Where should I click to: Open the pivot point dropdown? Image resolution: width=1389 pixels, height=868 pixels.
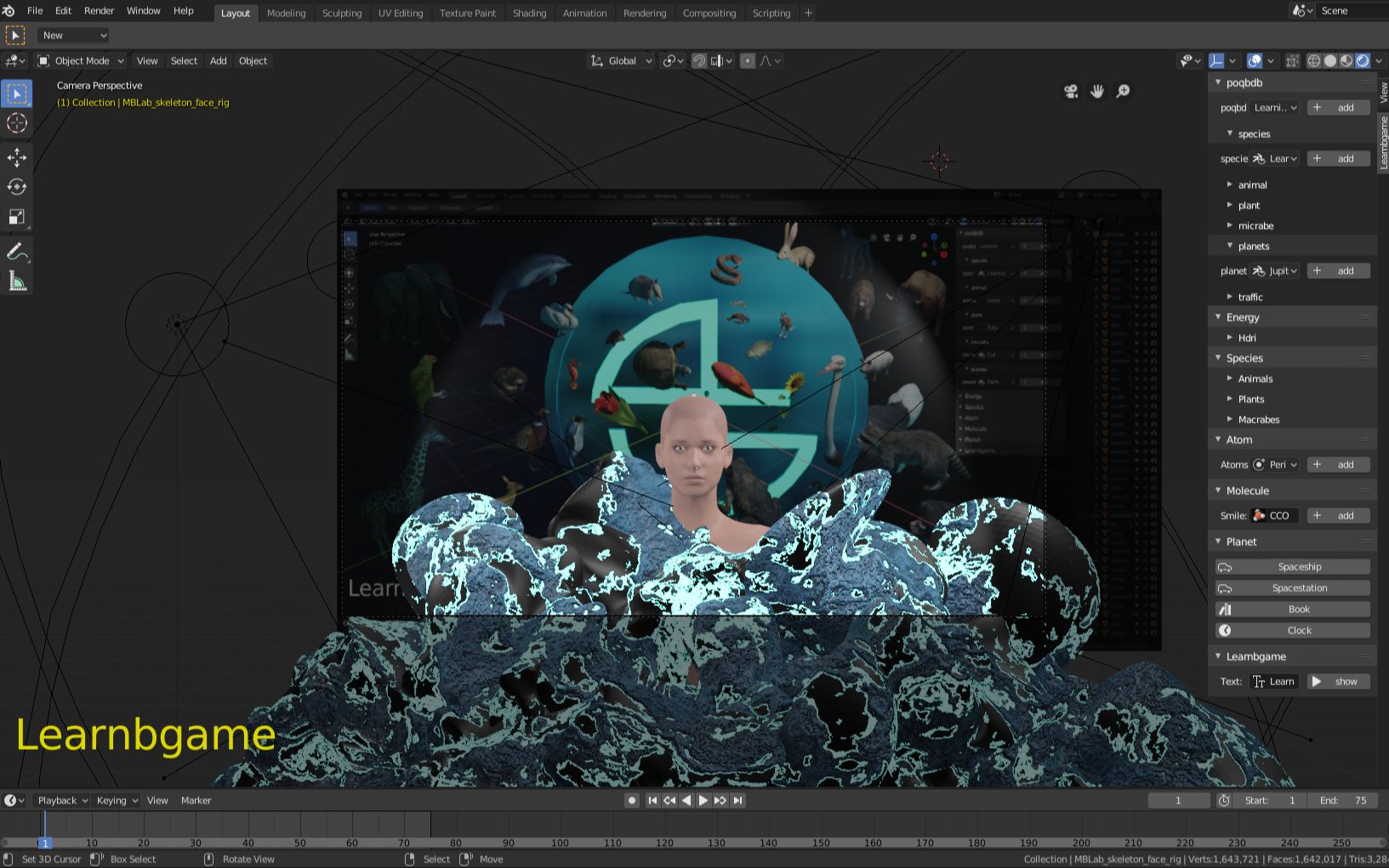(x=674, y=60)
